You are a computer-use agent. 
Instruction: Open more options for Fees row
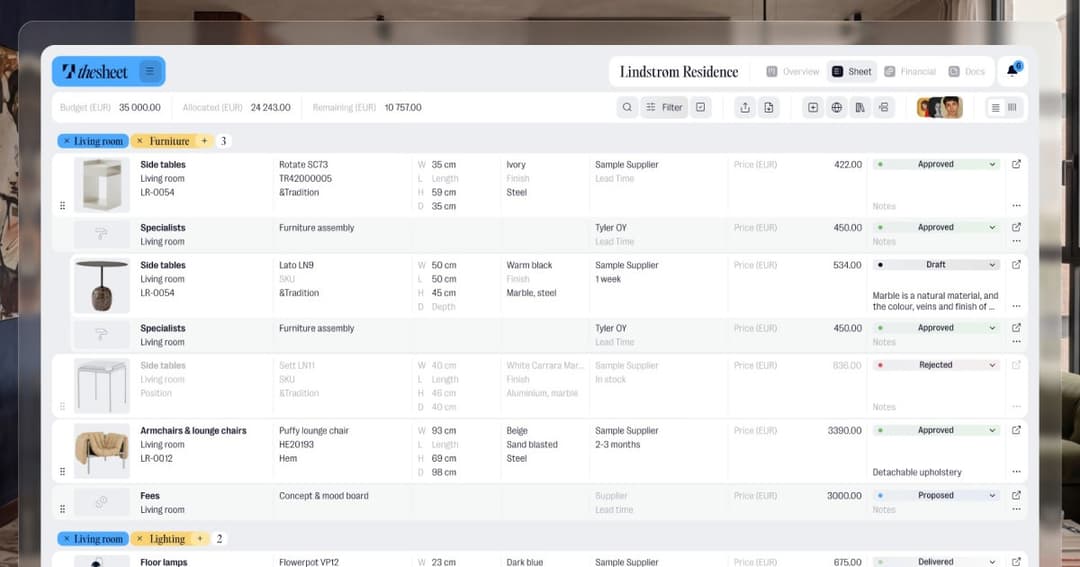[1017, 509]
